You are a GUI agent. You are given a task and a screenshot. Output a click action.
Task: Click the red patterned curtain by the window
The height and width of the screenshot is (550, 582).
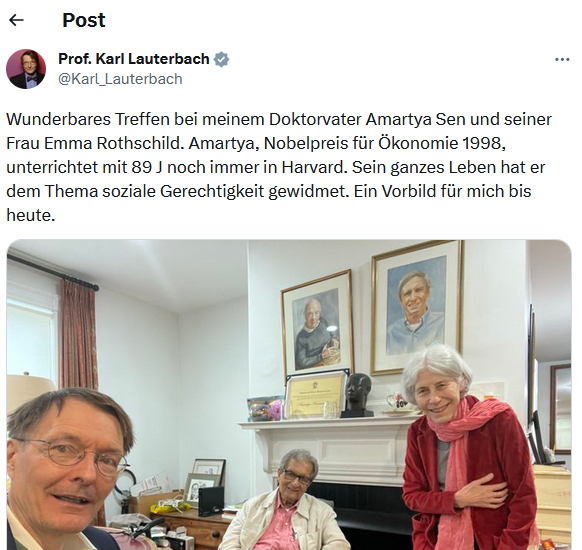pos(79,336)
